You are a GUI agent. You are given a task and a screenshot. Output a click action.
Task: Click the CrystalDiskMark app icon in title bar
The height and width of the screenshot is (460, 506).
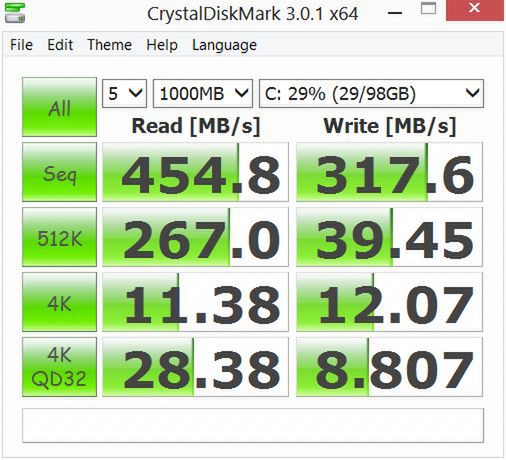coord(15,13)
